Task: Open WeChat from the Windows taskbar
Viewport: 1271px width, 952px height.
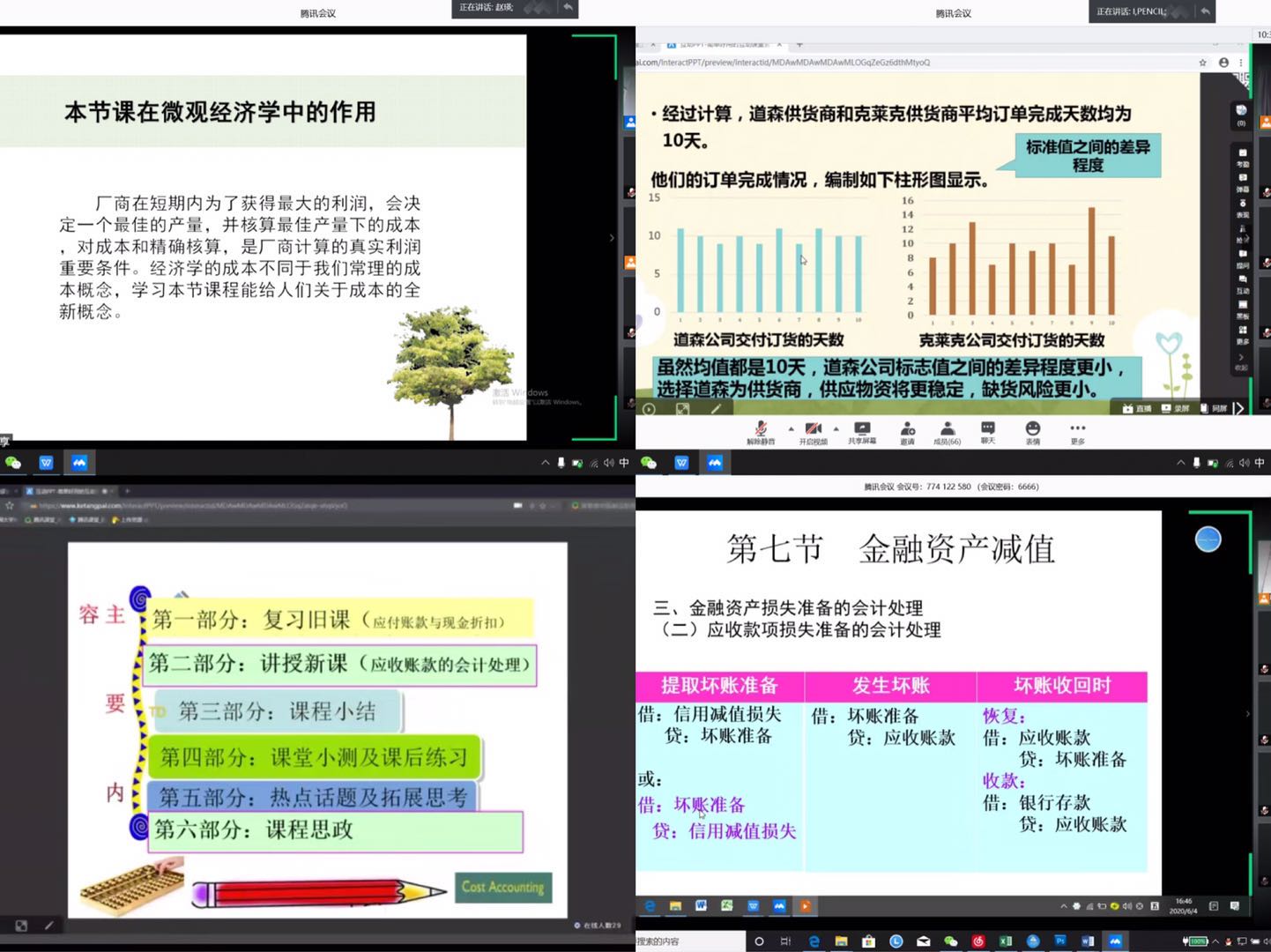Action: click(x=951, y=941)
